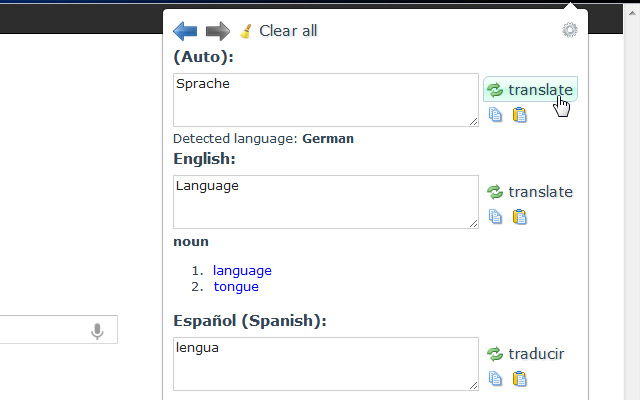Copy the Sprache source text

click(496, 115)
